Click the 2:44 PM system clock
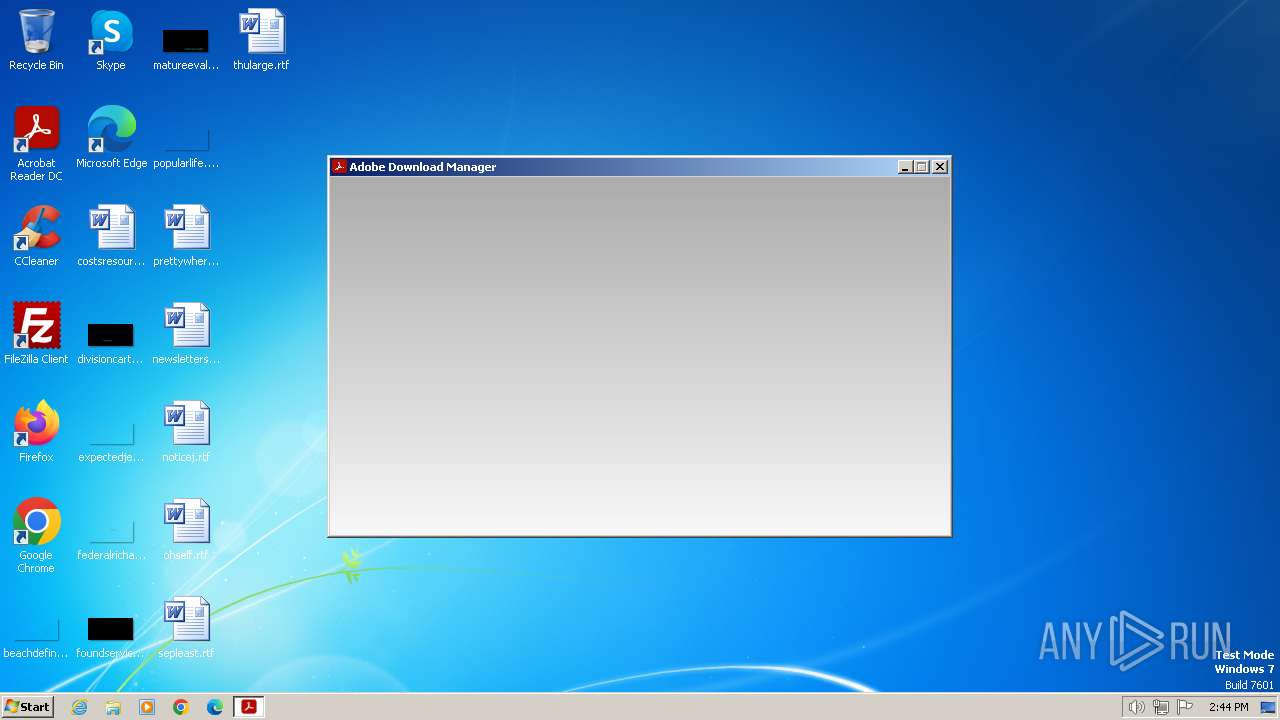 pos(1228,707)
